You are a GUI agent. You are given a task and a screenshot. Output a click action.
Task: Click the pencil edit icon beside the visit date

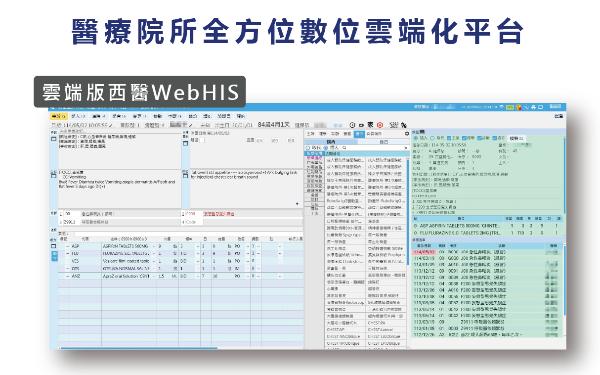(x=111, y=125)
